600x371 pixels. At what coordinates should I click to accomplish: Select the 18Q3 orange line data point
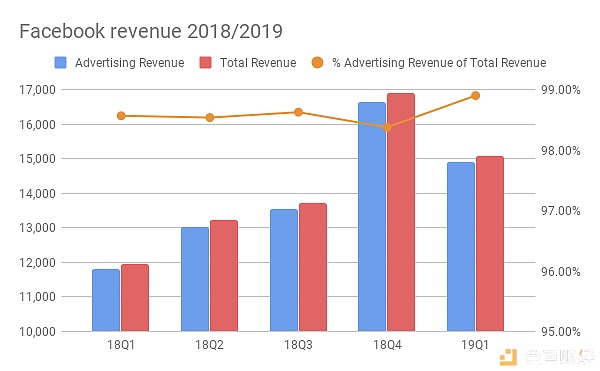point(298,112)
